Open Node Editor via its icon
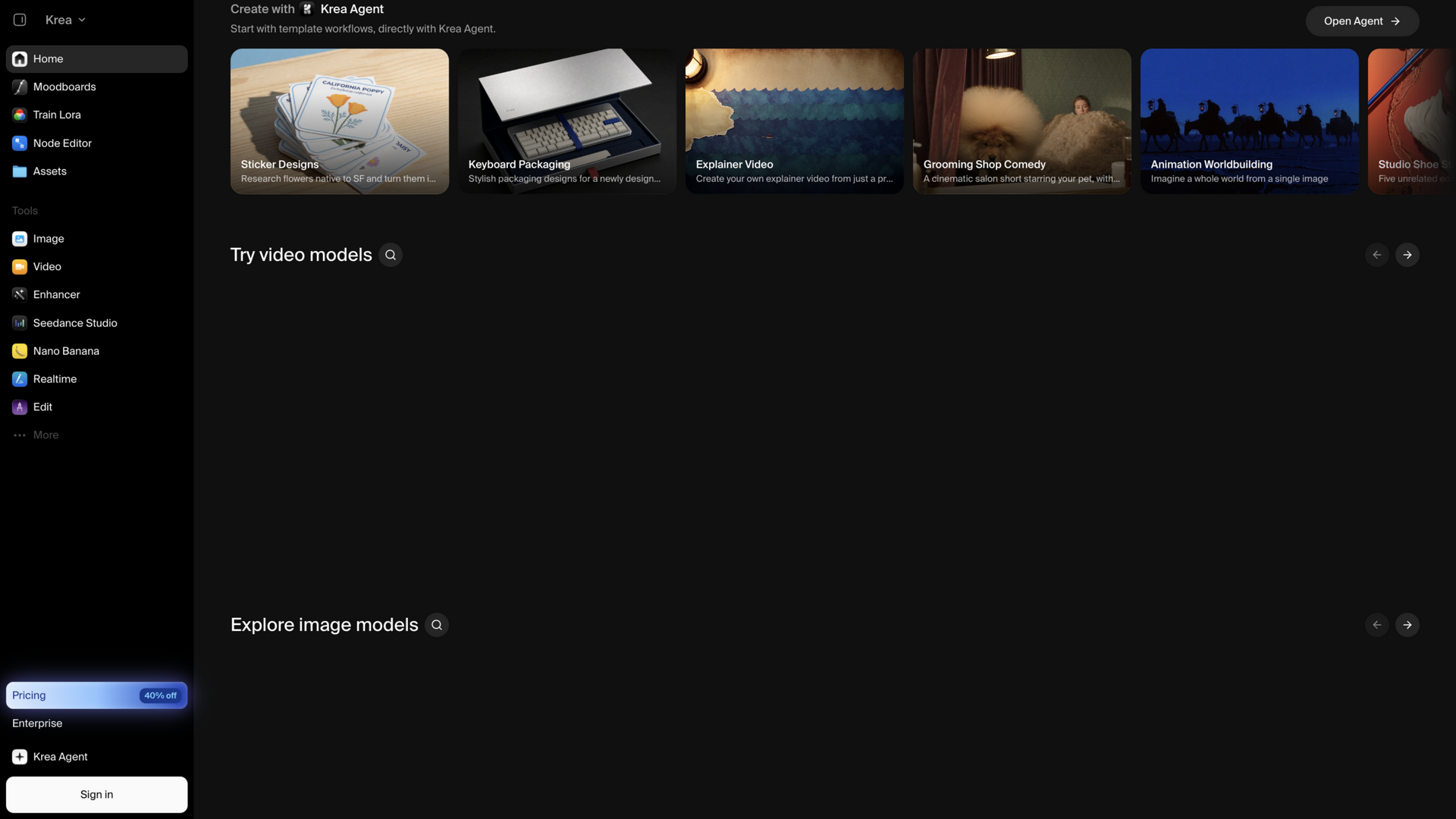The height and width of the screenshot is (819, 1456). [20, 143]
